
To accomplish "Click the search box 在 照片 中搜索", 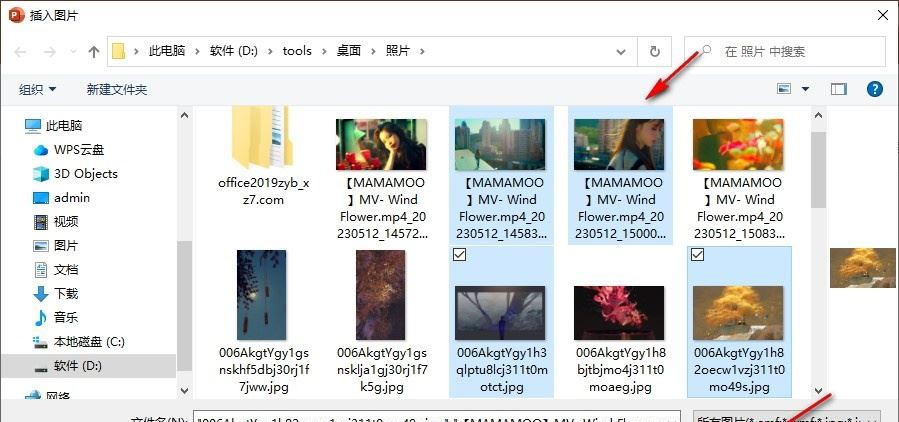I will tap(785, 52).
